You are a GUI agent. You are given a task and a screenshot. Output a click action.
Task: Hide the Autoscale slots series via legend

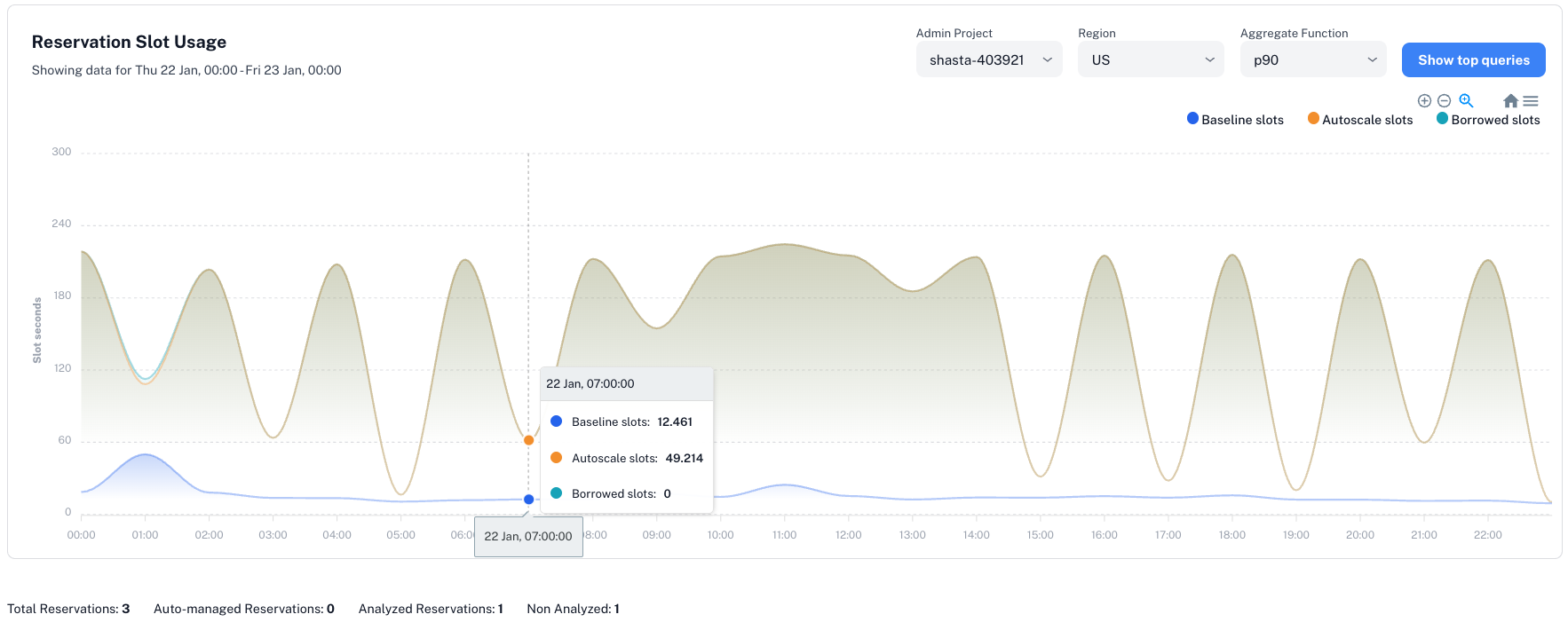pyautogui.click(x=1359, y=120)
